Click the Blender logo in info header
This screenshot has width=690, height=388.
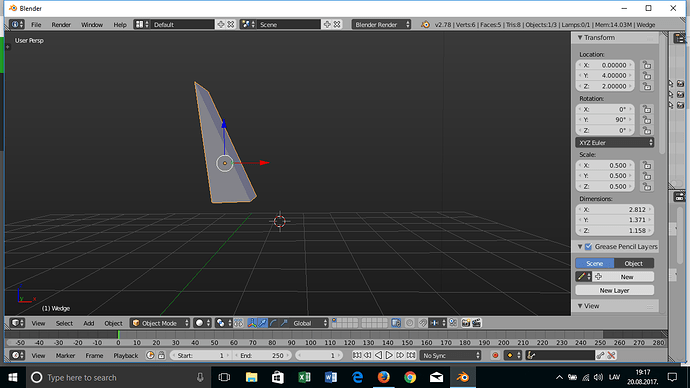coord(425,25)
